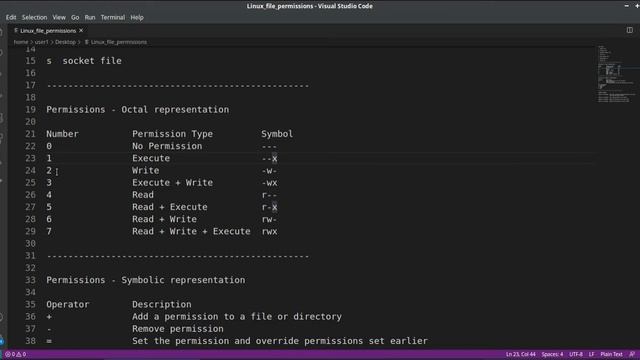
Task: Click 'Set the permission and override permissions' line
Action: pos(280,341)
